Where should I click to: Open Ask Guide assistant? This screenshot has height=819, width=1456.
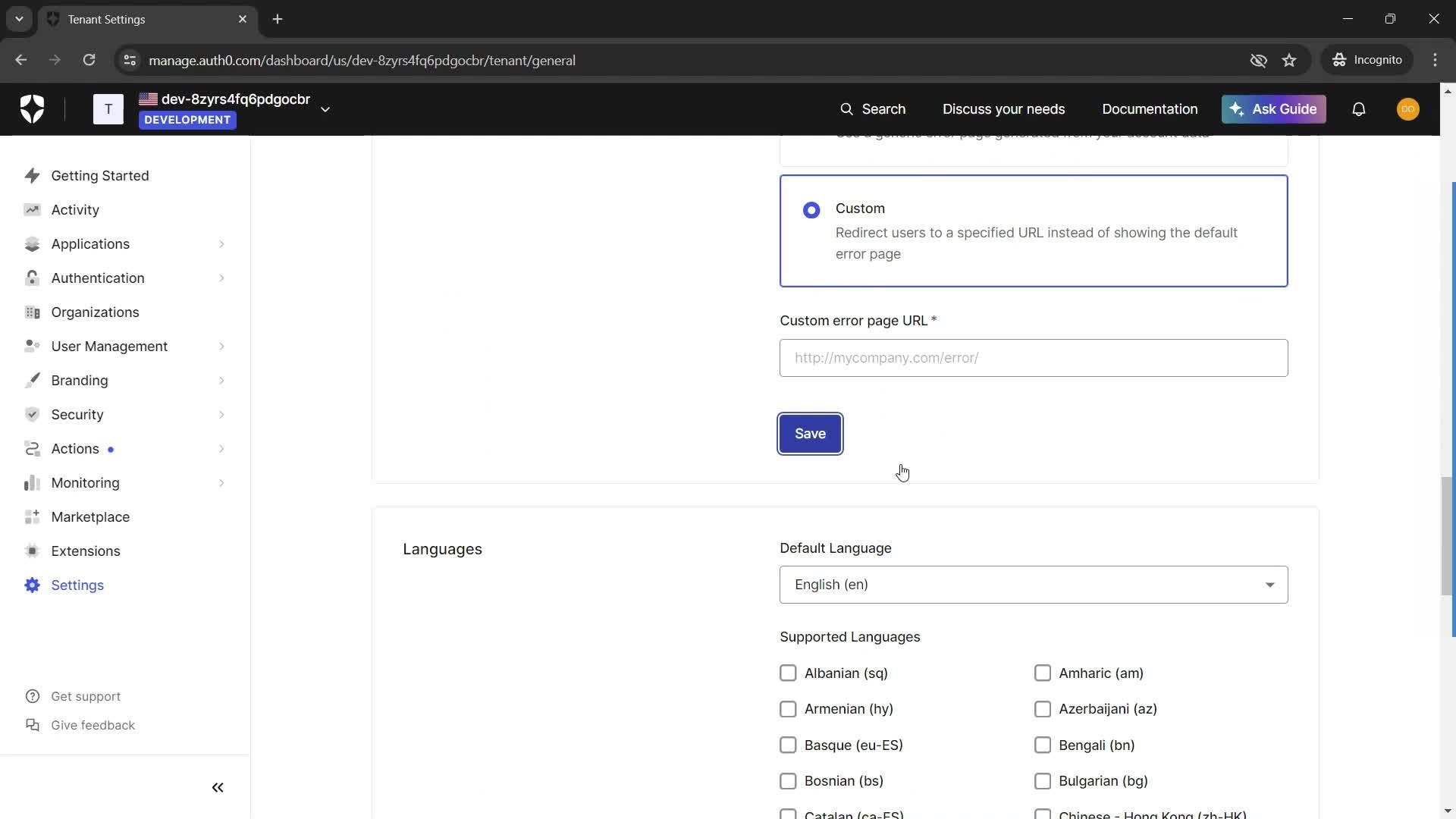1273,109
